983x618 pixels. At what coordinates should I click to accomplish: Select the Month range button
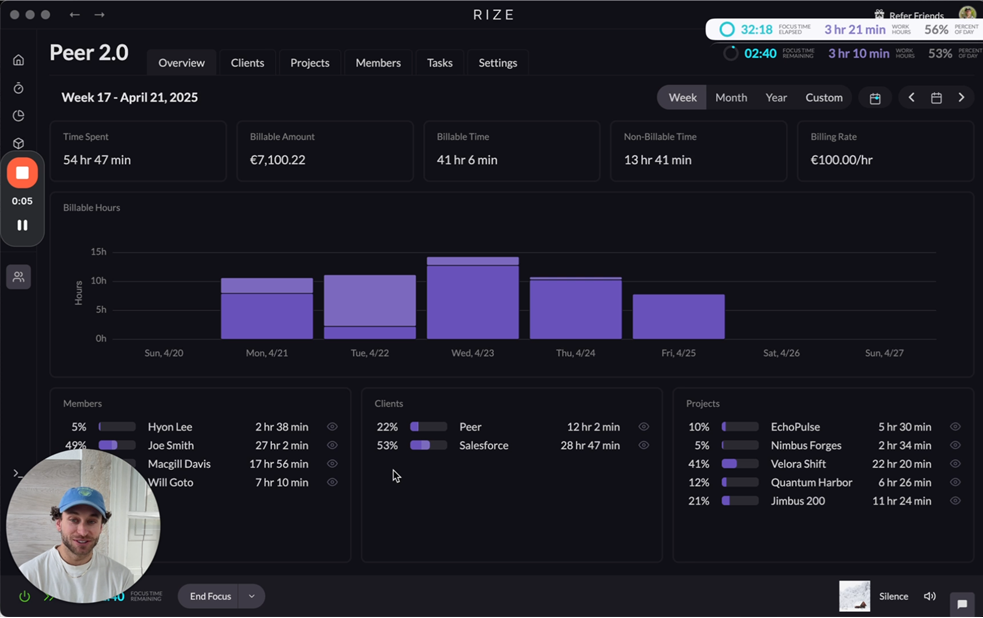click(731, 98)
